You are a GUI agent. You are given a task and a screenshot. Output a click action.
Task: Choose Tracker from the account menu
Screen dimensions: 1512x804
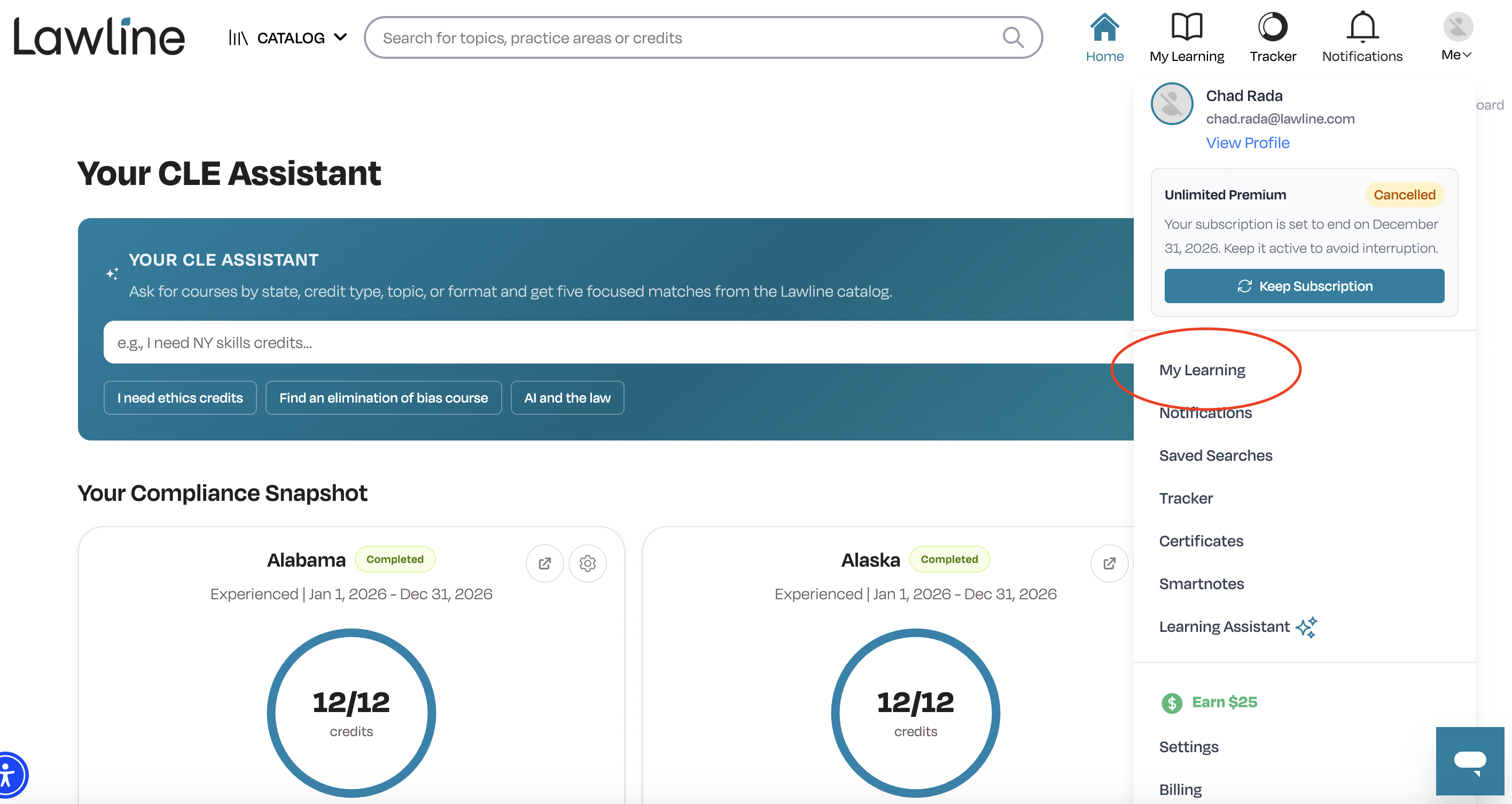pyautogui.click(x=1186, y=499)
